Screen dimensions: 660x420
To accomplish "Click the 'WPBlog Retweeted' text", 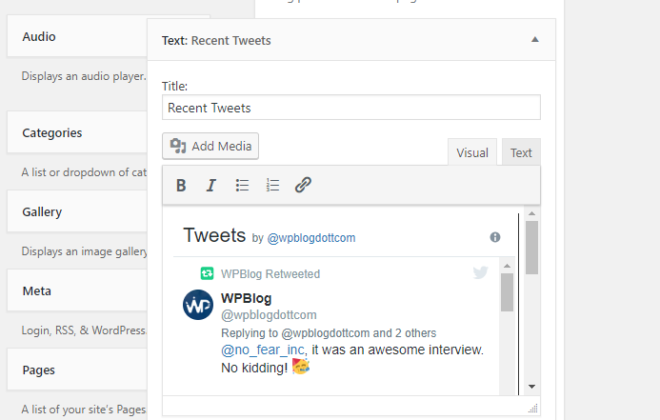I will (x=270, y=274).
